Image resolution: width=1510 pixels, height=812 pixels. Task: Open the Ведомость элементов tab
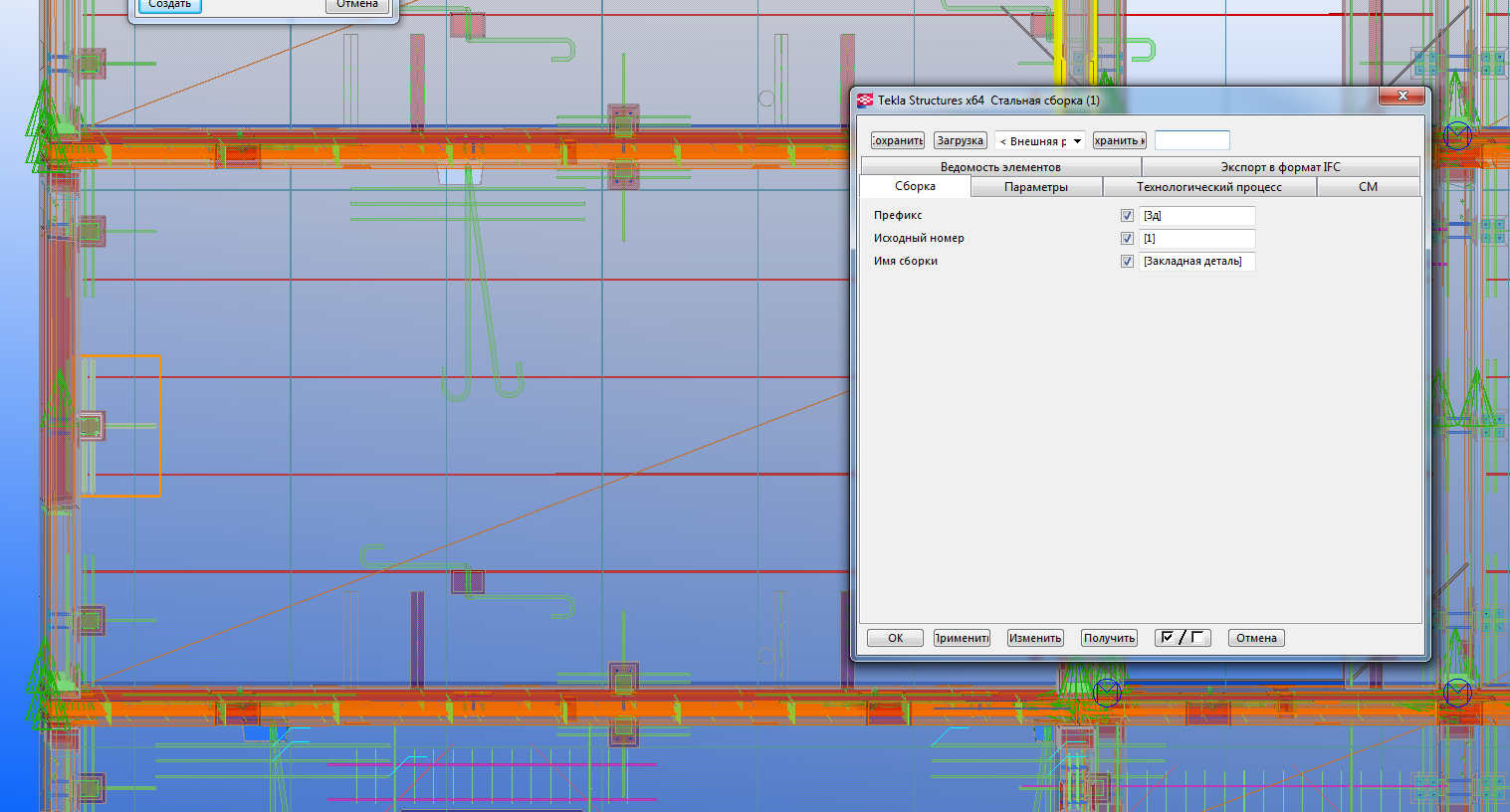[x=1000, y=167]
